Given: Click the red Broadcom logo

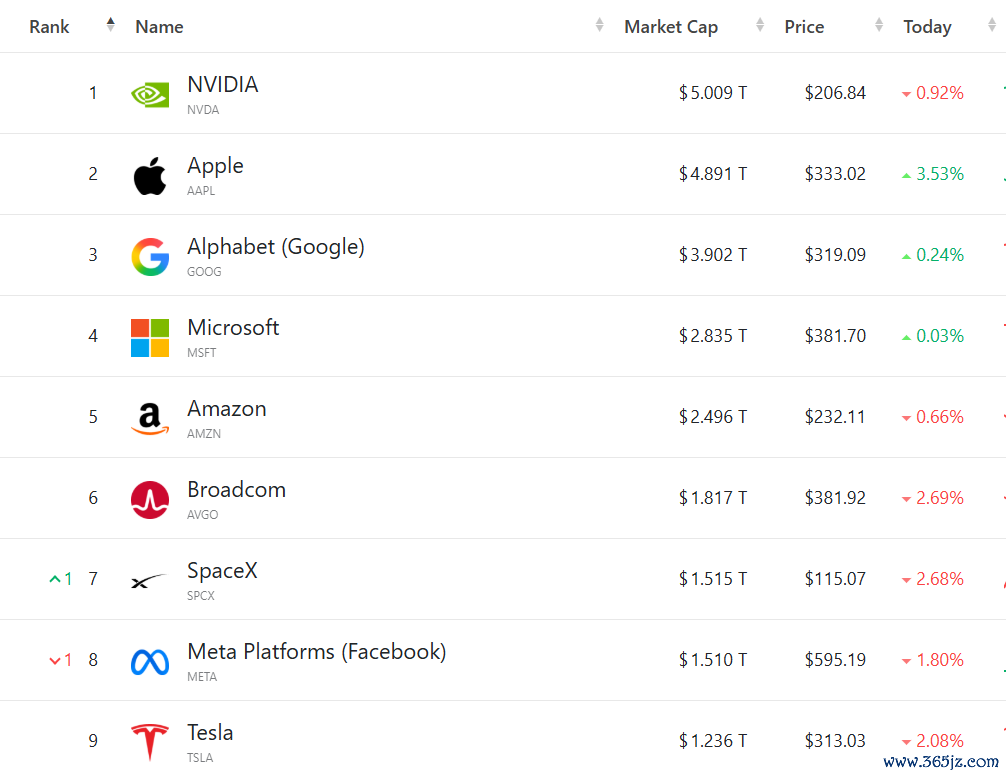Looking at the screenshot, I should pos(150,500).
